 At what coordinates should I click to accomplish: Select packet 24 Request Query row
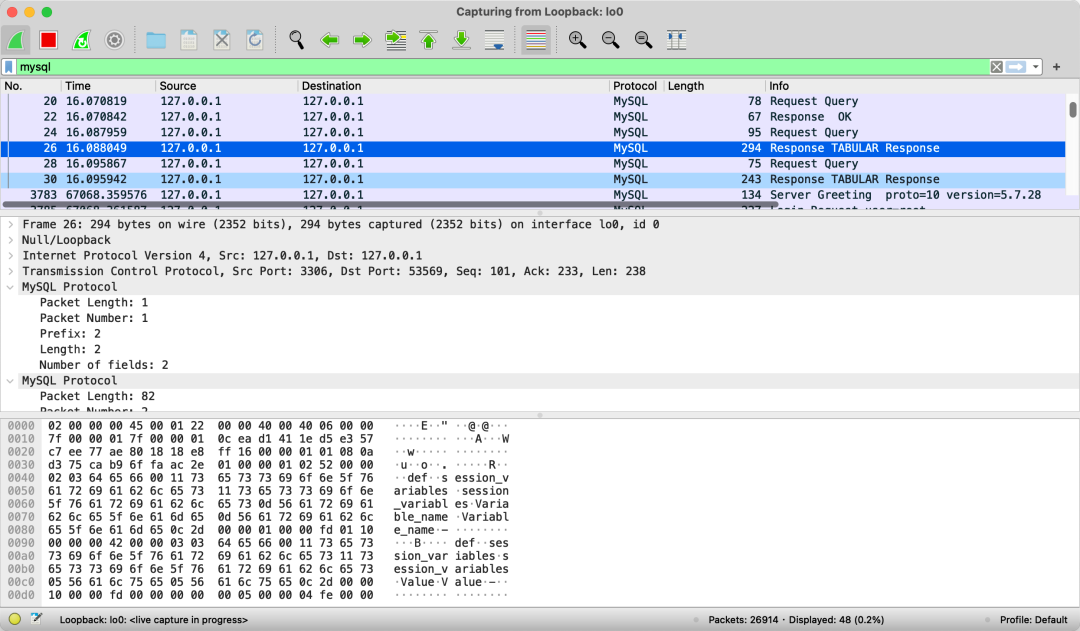533,132
